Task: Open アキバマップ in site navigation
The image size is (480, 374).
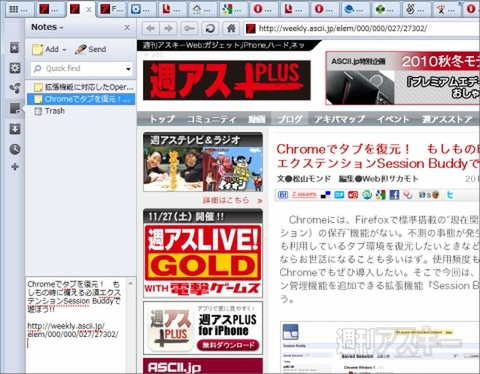Action: 340,119
